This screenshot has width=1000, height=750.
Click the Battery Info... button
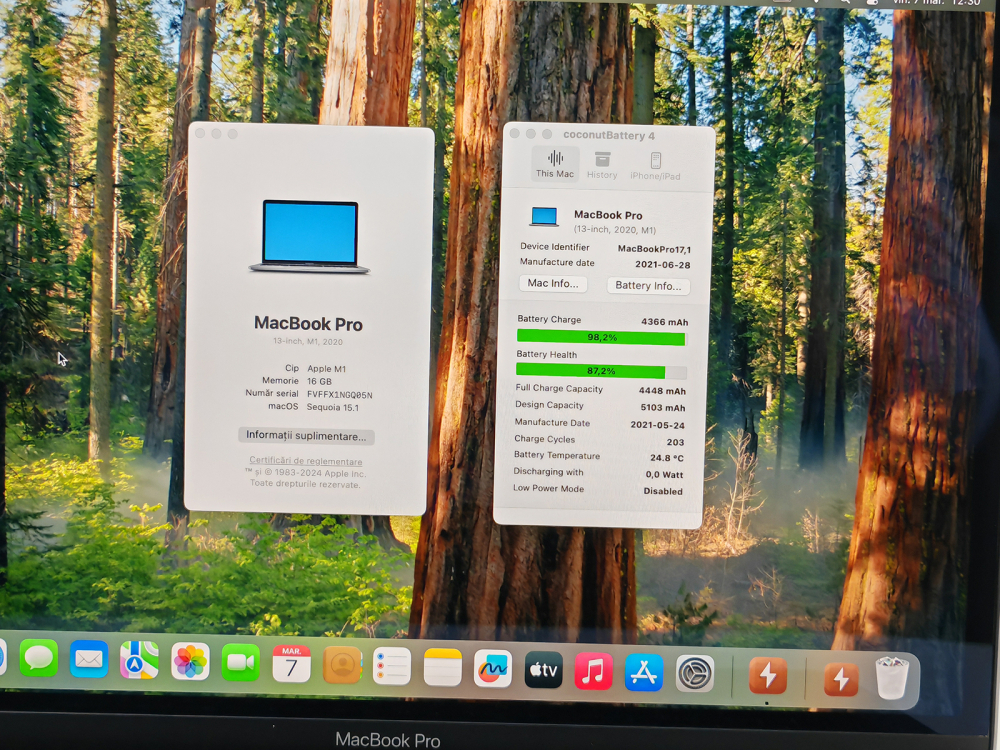tap(648, 286)
